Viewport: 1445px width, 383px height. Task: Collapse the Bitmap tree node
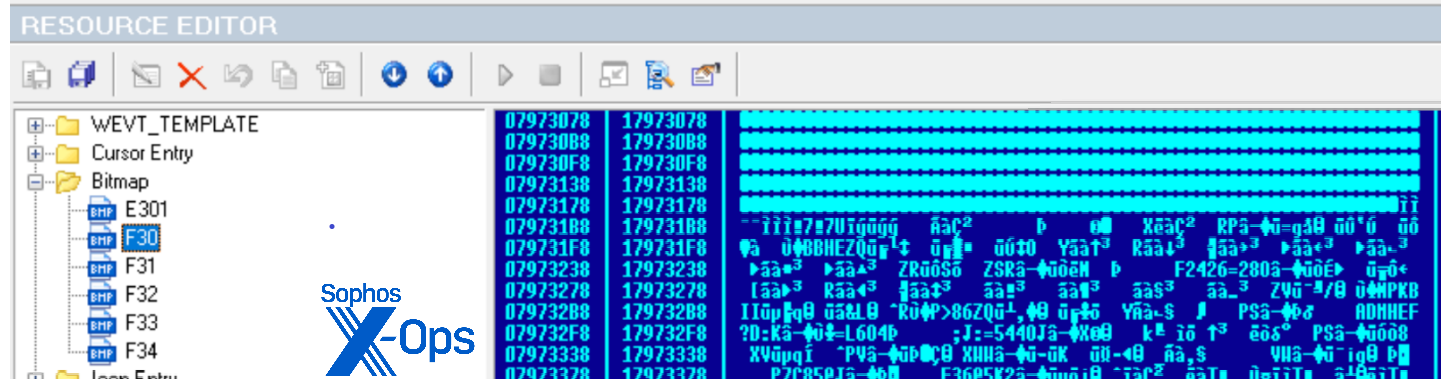tap(36, 183)
